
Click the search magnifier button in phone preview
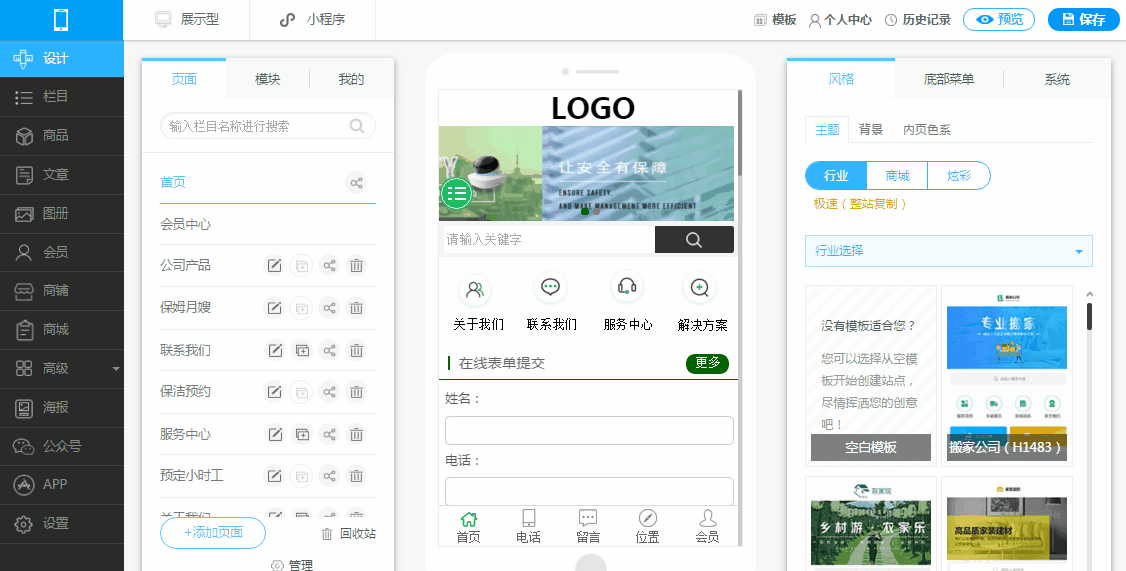coord(694,240)
